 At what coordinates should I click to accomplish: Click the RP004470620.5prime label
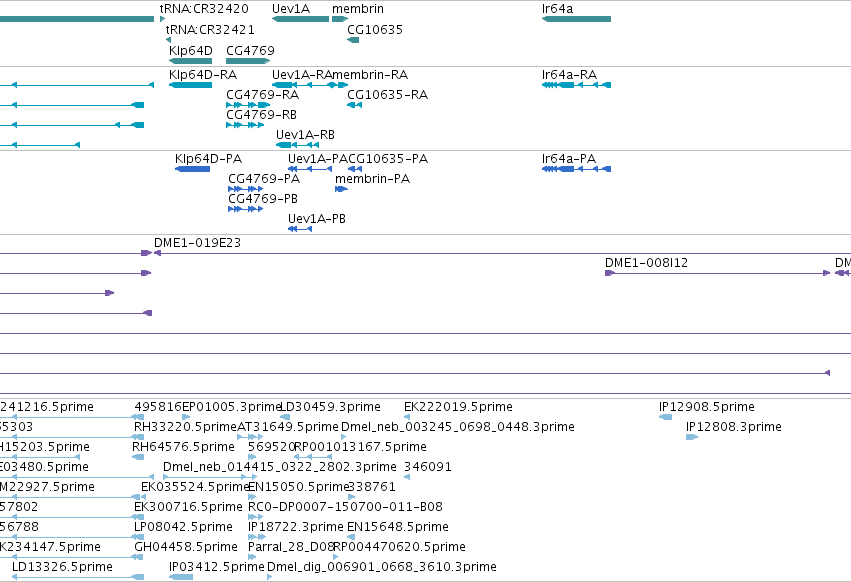pyautogui.click(x=399, y=547)
